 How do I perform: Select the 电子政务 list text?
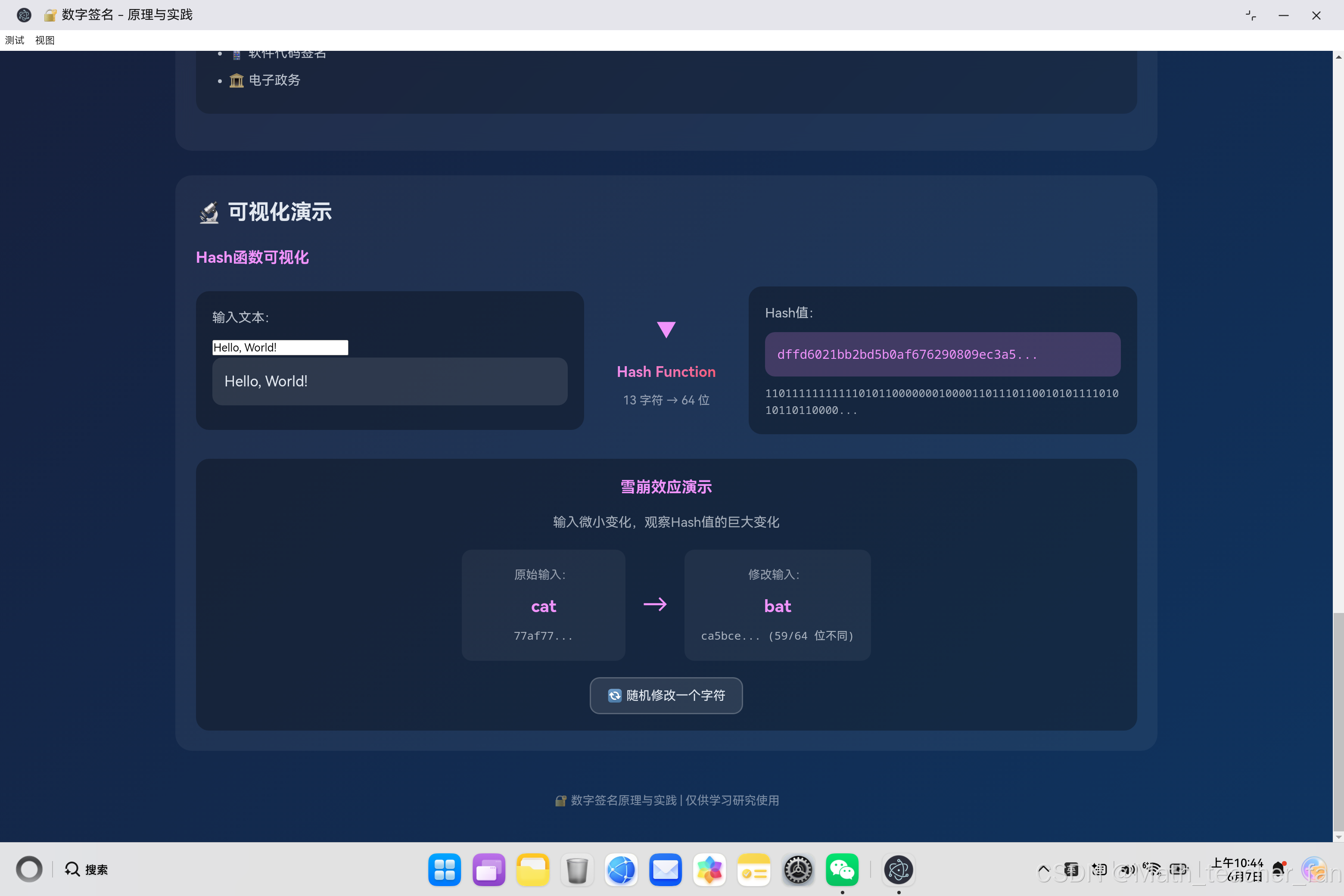pyautogui.click(x=274, y=80)
